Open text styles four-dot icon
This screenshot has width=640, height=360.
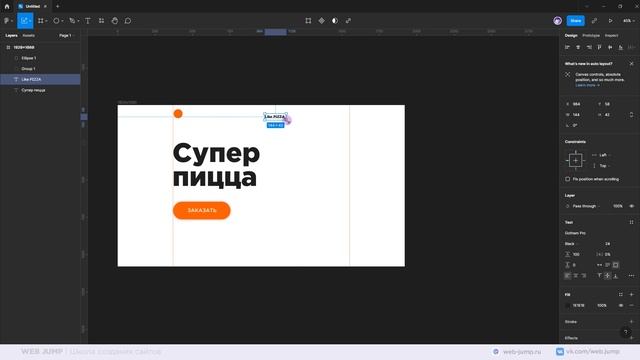(631, 222)
